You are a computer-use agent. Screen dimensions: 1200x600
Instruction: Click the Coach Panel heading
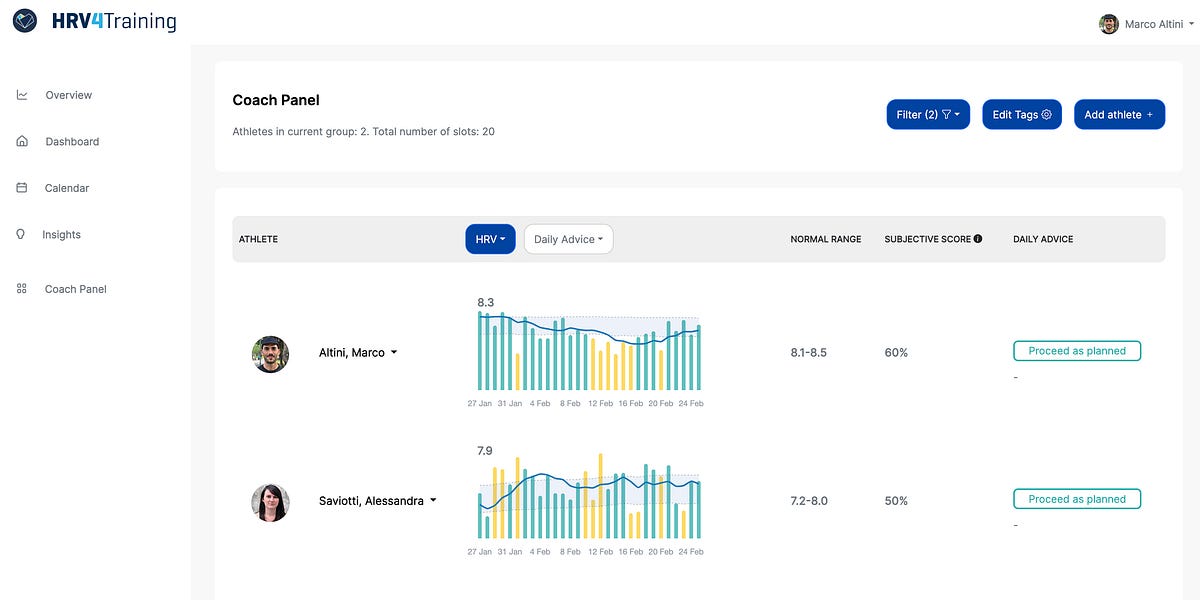[x=276, y=100]
